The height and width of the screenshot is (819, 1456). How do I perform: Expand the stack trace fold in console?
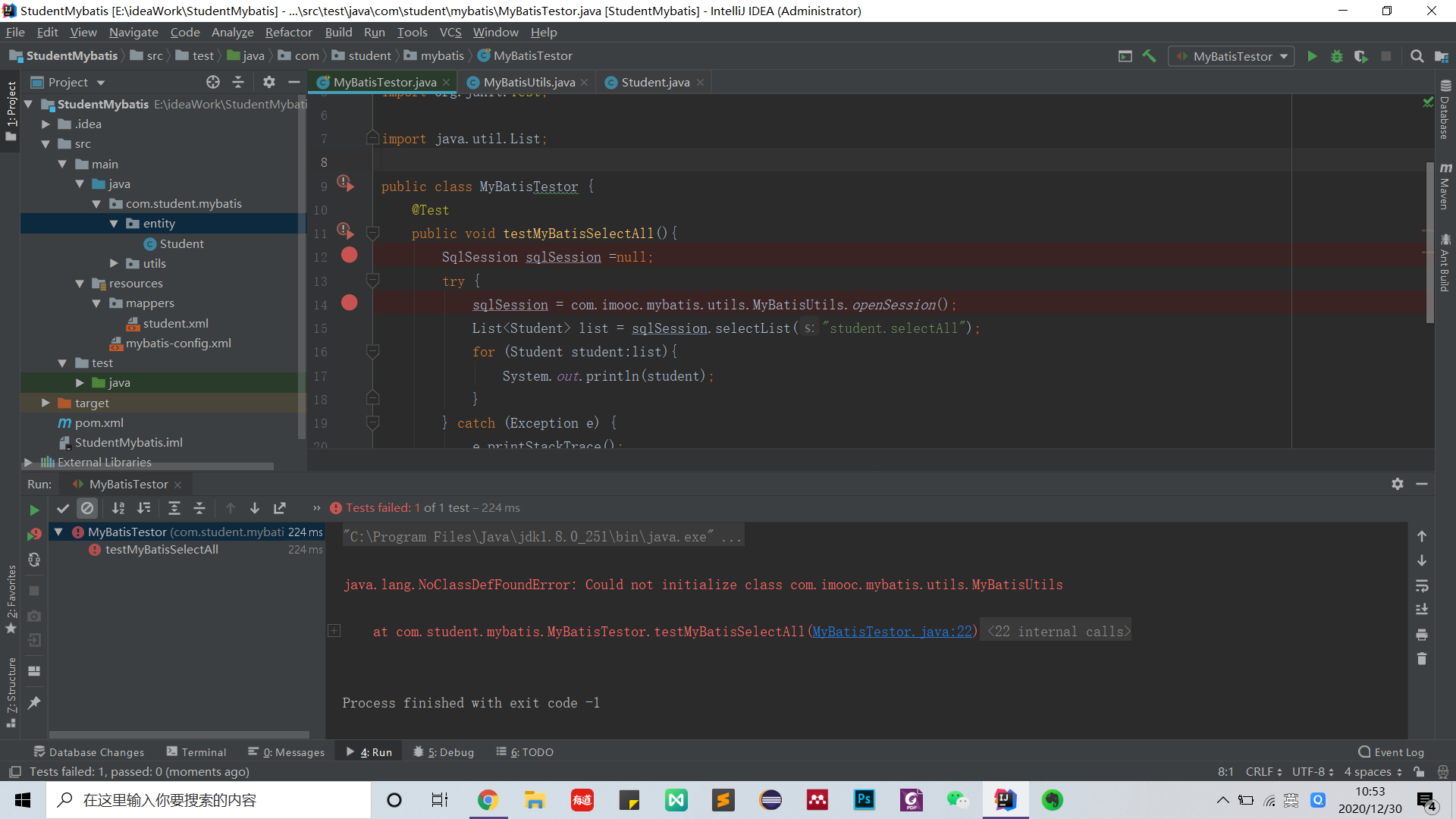pyautogui.click(x=334, y=631)
